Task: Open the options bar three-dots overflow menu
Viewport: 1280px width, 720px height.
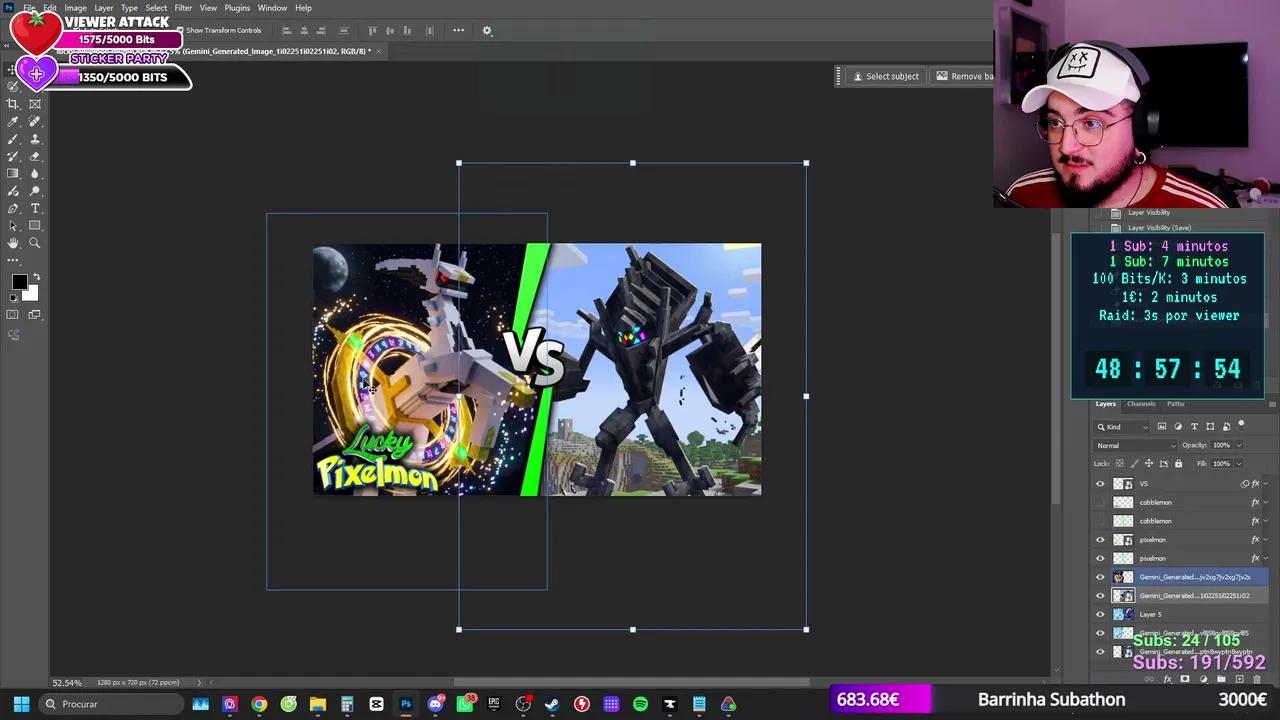Action: 458,30
